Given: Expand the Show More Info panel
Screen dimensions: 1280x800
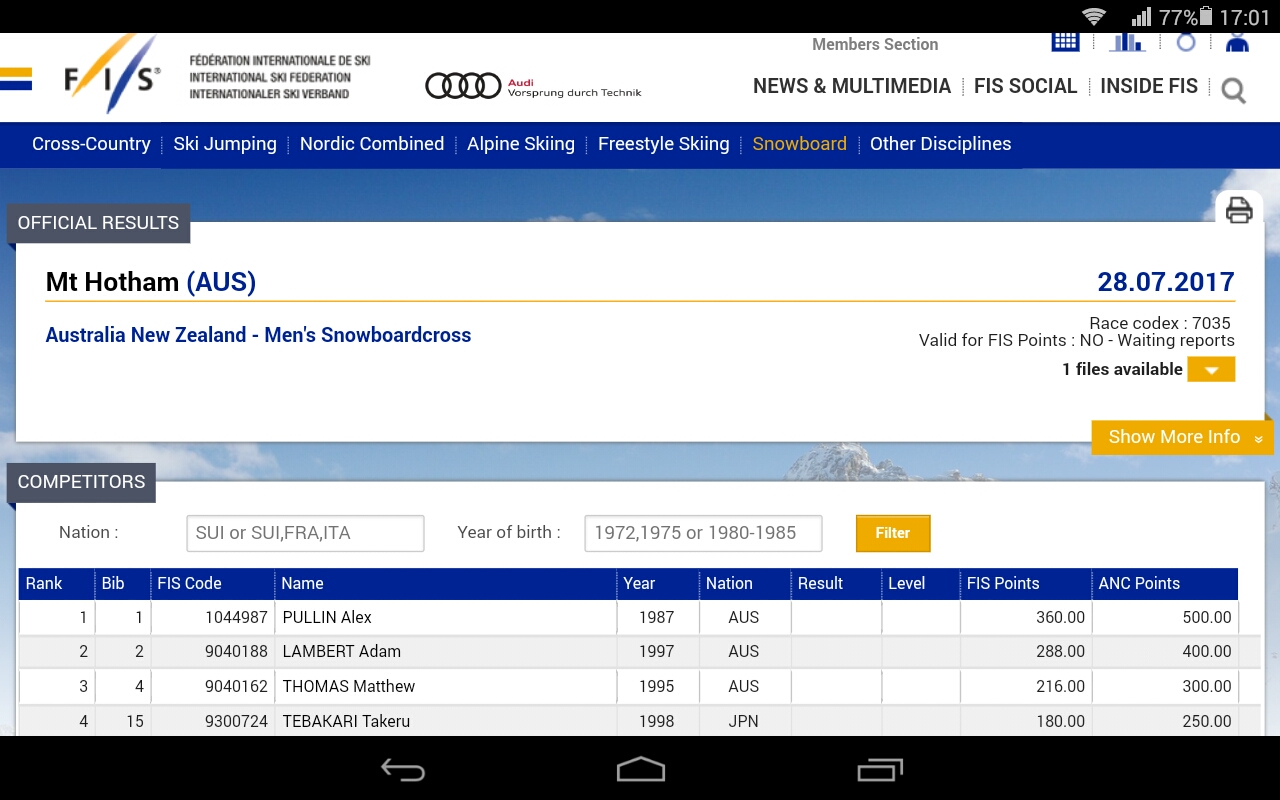Looking at the screenshot, I should tap(1182, 437).
